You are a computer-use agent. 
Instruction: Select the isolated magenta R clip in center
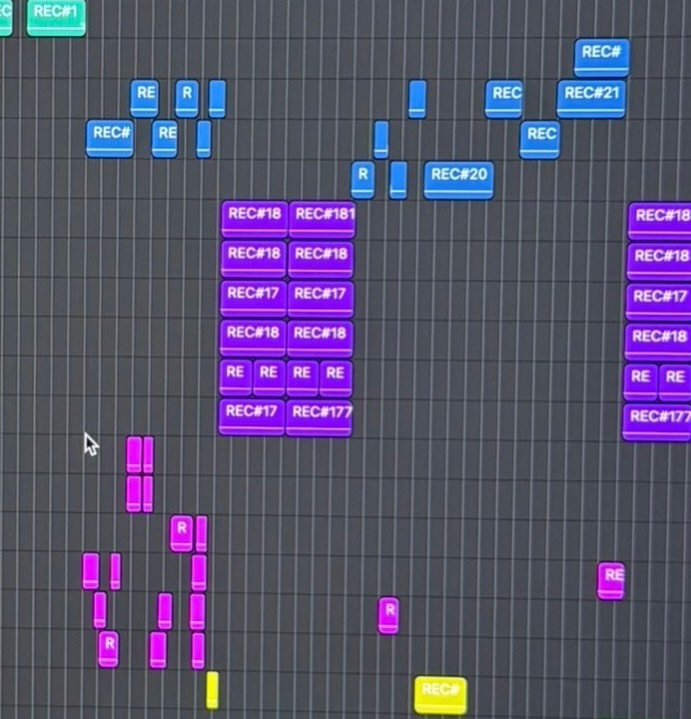click(x=388, y=614)
